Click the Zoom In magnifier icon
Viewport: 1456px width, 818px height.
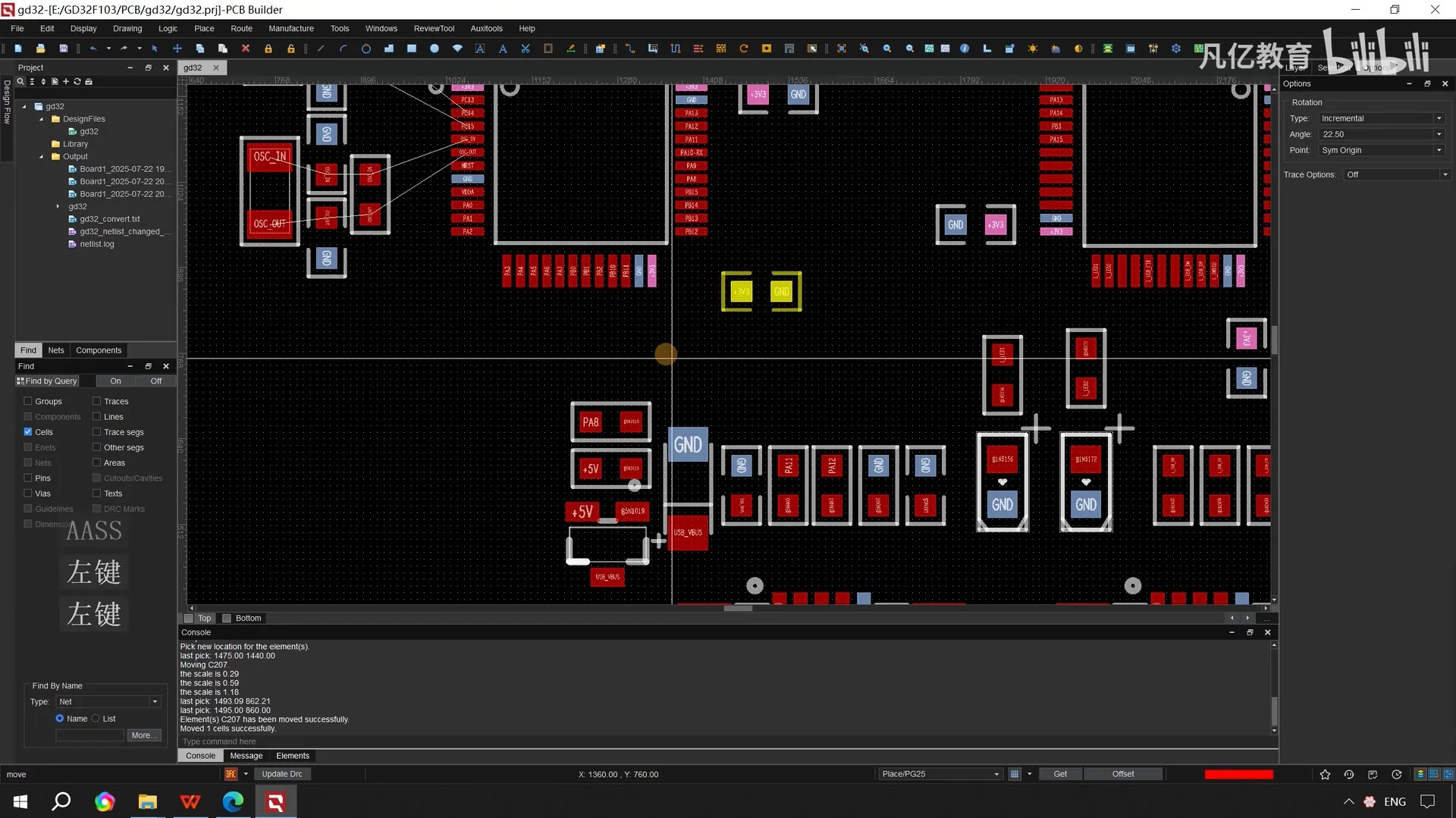[x=887, y=49]
